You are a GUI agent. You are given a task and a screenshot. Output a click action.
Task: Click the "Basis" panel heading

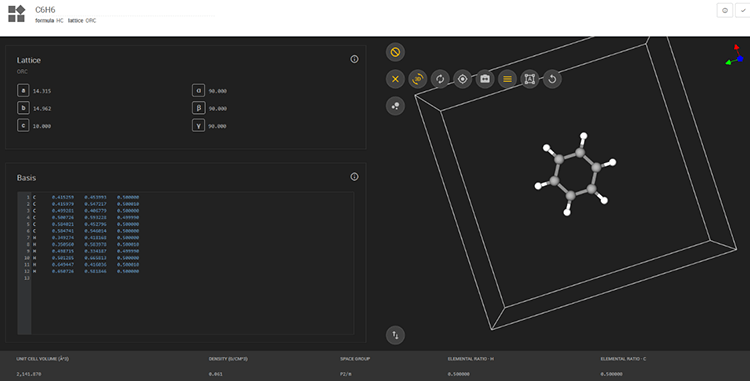click(26, 178)
